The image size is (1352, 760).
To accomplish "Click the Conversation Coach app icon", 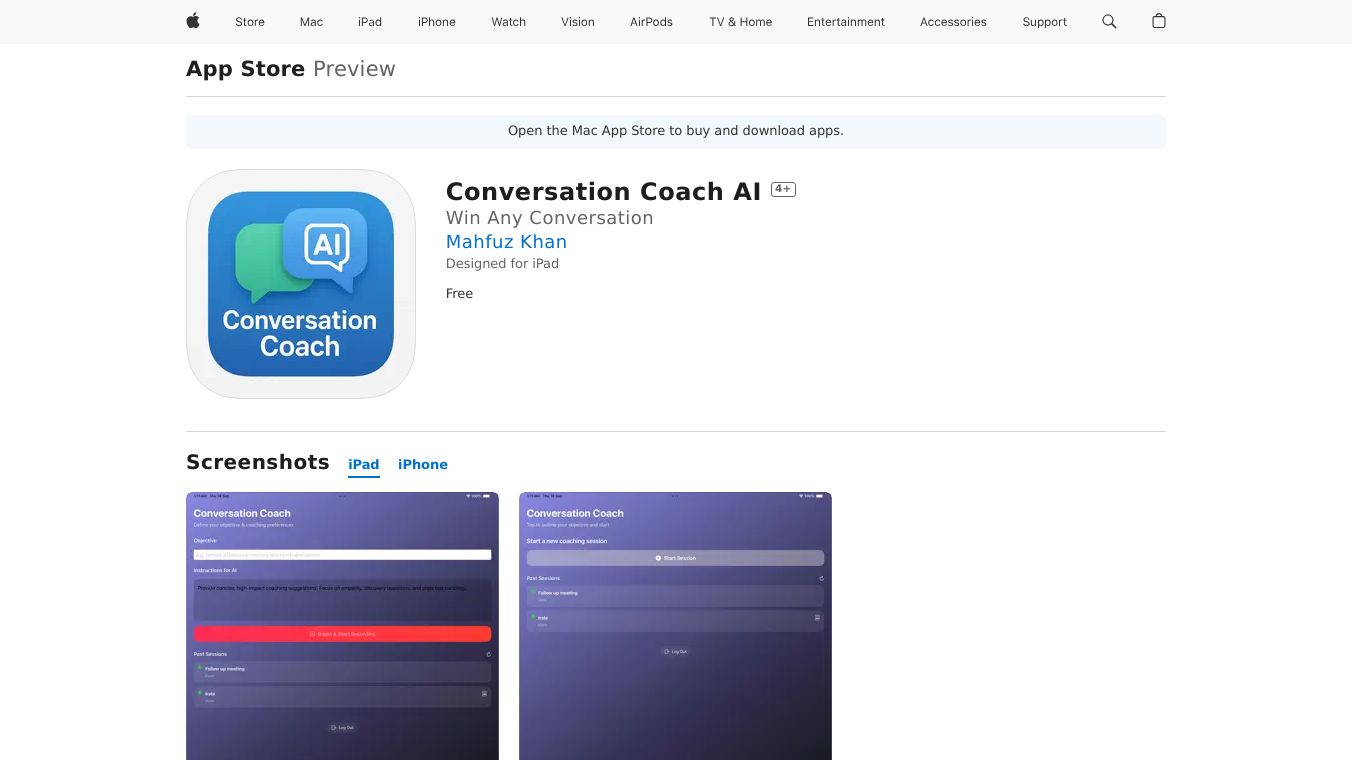I will point(301,284).
